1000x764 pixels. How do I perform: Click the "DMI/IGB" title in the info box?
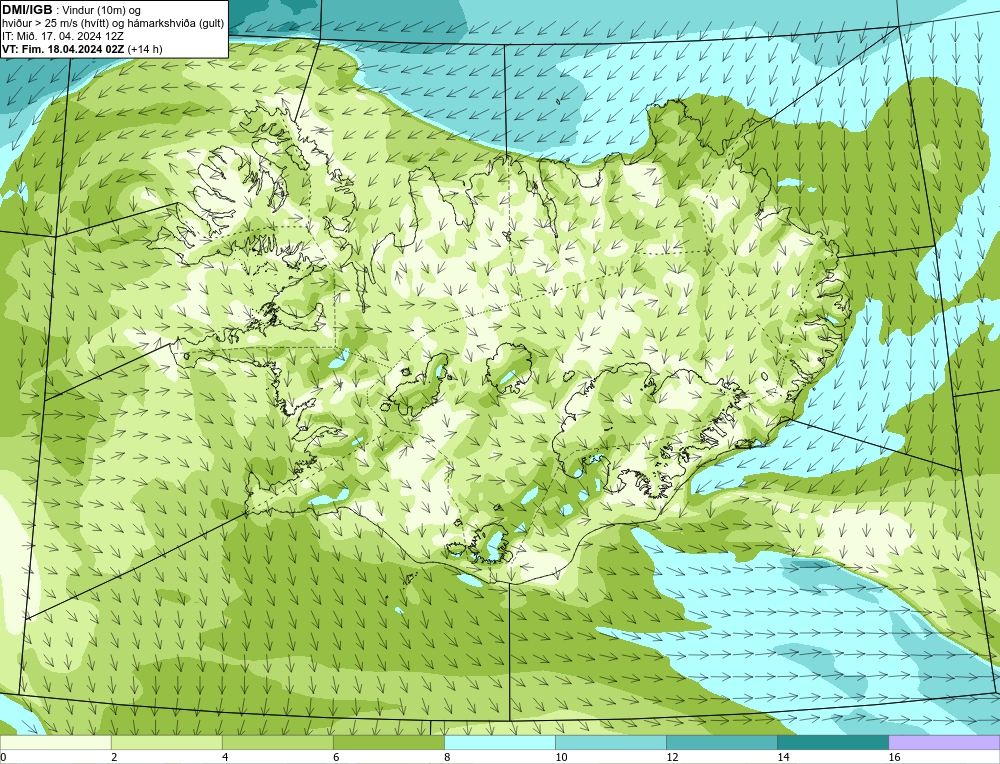pyautogui.click(x=27, y=10)
